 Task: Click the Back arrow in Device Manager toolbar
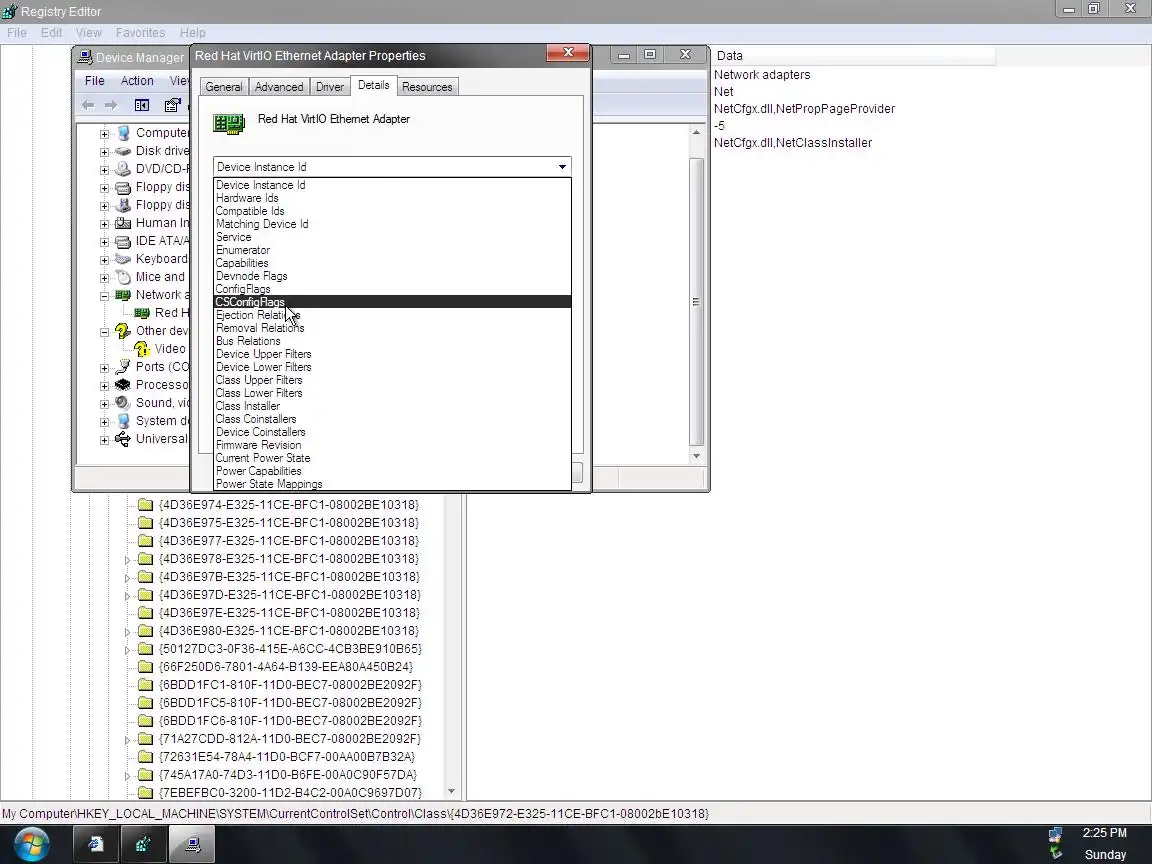coord(88,105)
